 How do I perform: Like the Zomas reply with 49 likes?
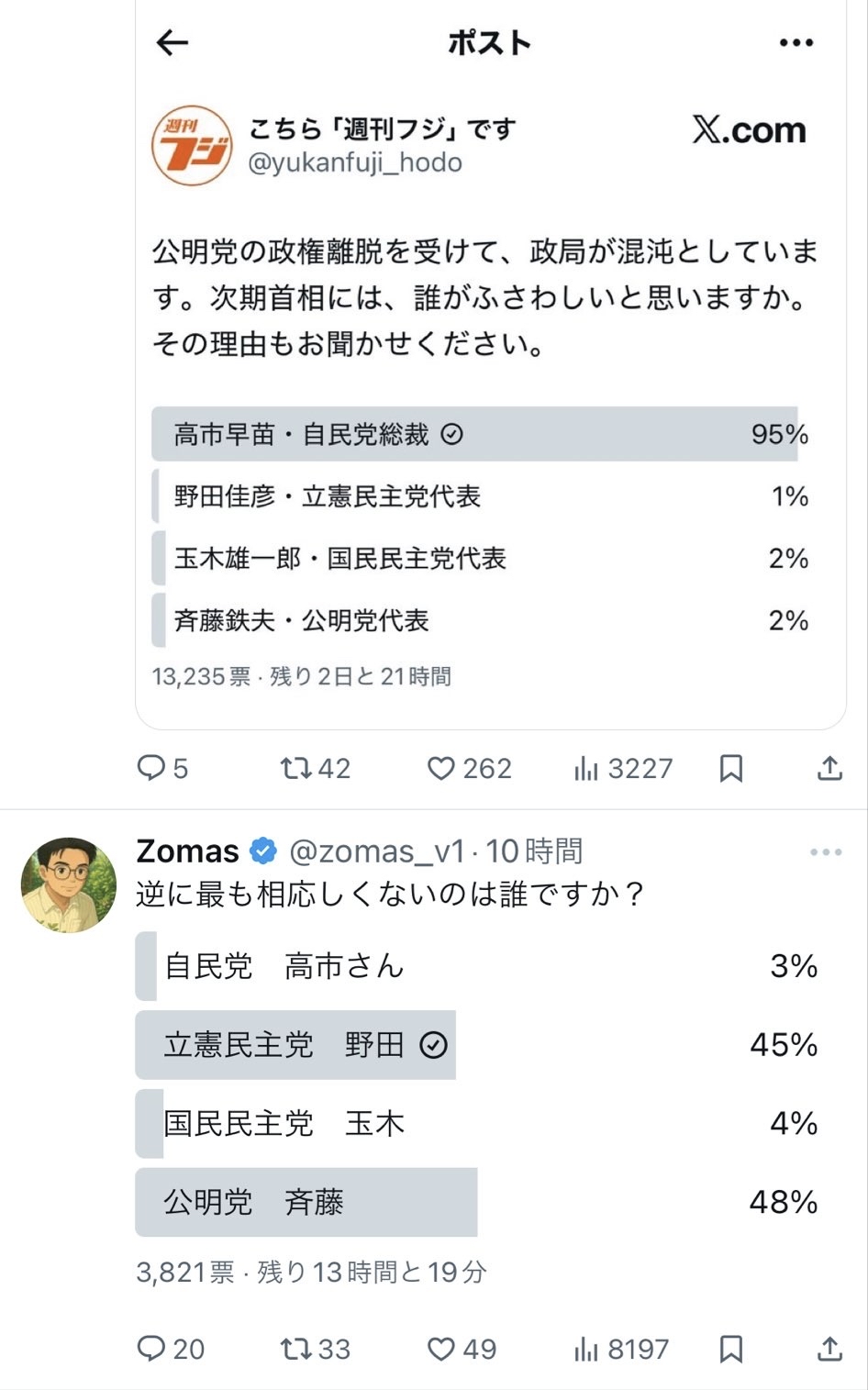(441, 1349)
